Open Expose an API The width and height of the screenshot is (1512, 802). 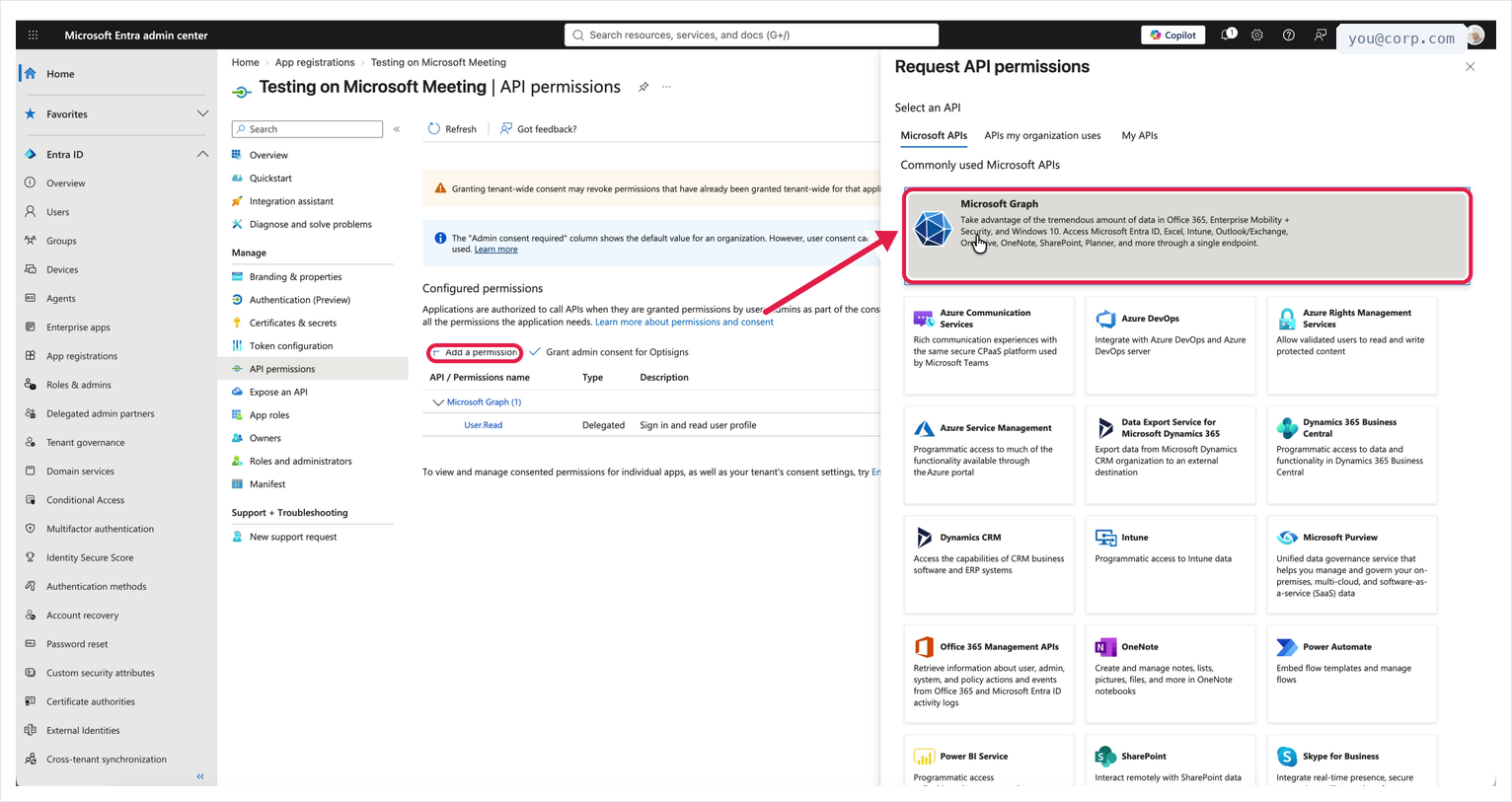[x=278, y=392]
